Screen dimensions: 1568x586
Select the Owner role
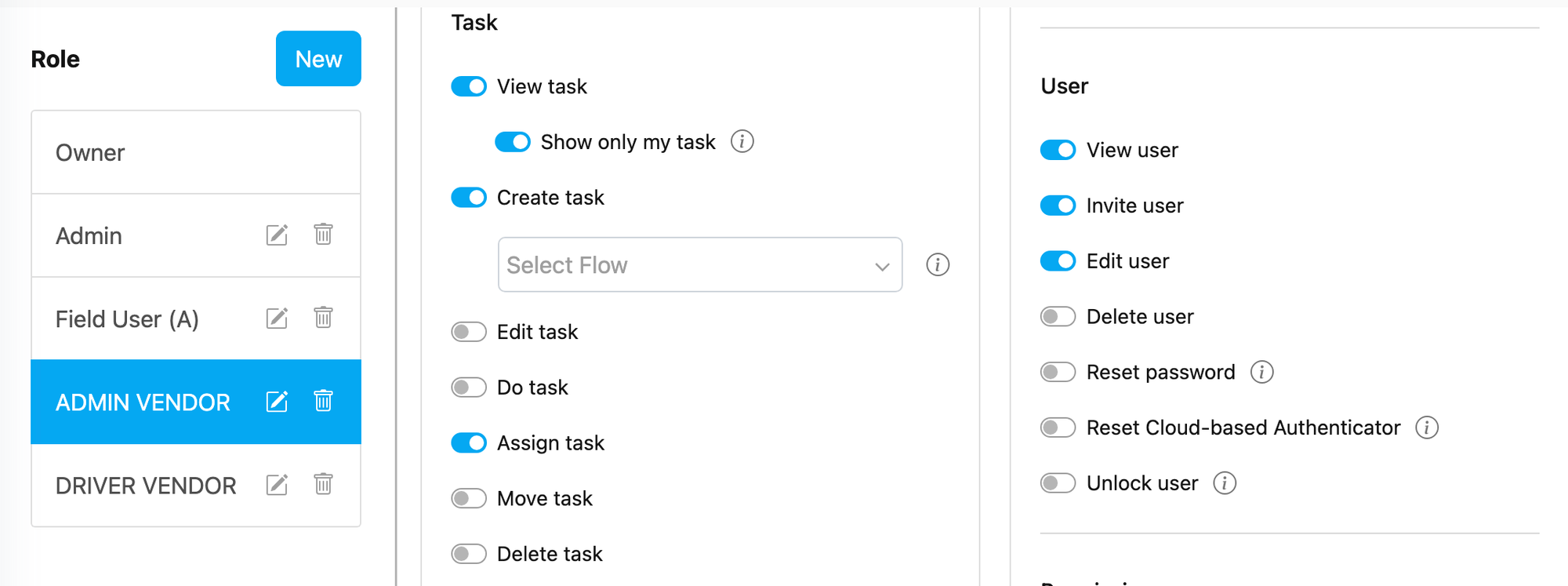coord(196,152)
